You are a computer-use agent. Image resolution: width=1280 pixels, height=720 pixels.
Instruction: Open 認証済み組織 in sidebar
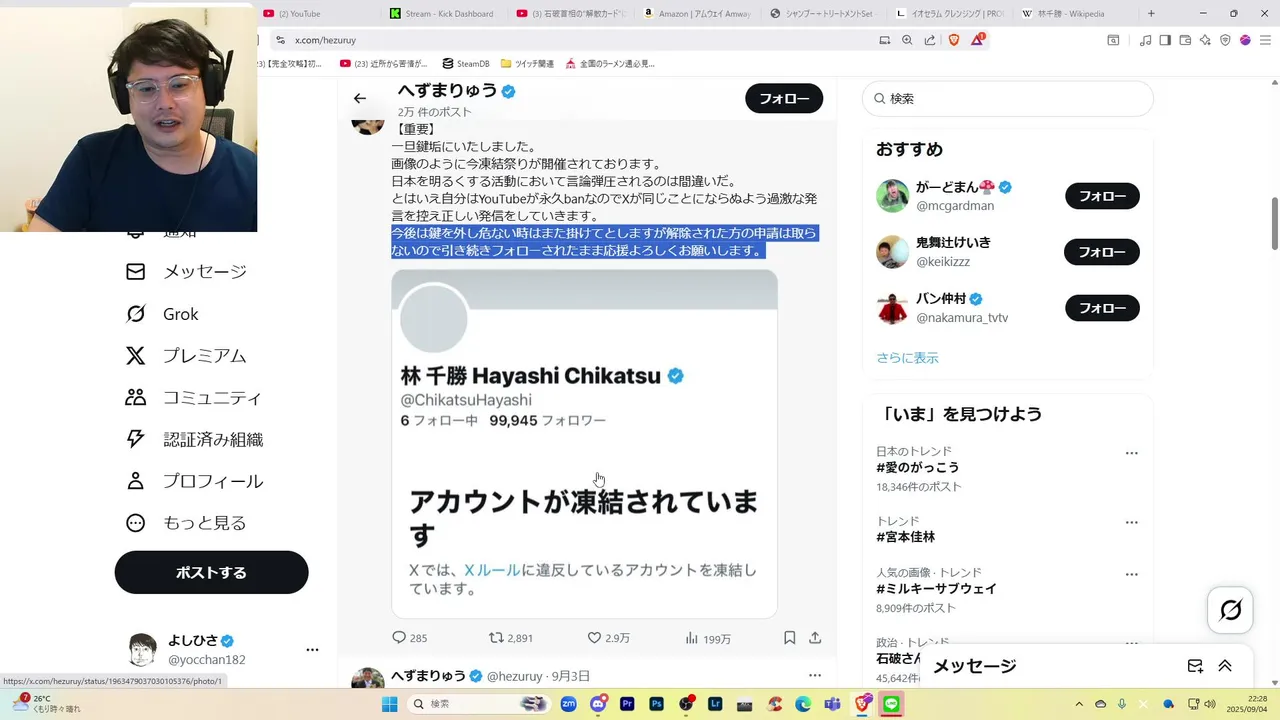(x=194, y=439)
